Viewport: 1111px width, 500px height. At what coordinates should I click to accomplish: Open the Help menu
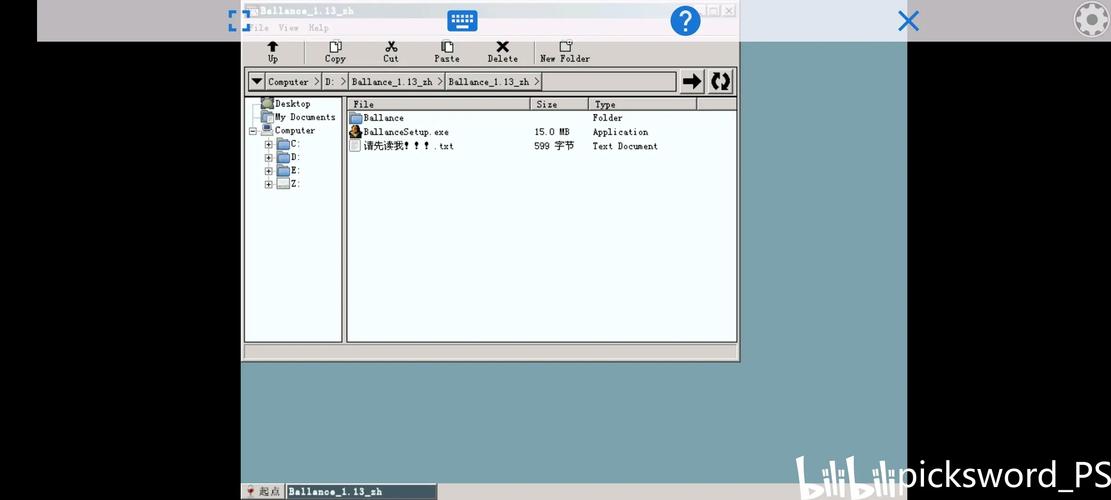coord(319,28)
